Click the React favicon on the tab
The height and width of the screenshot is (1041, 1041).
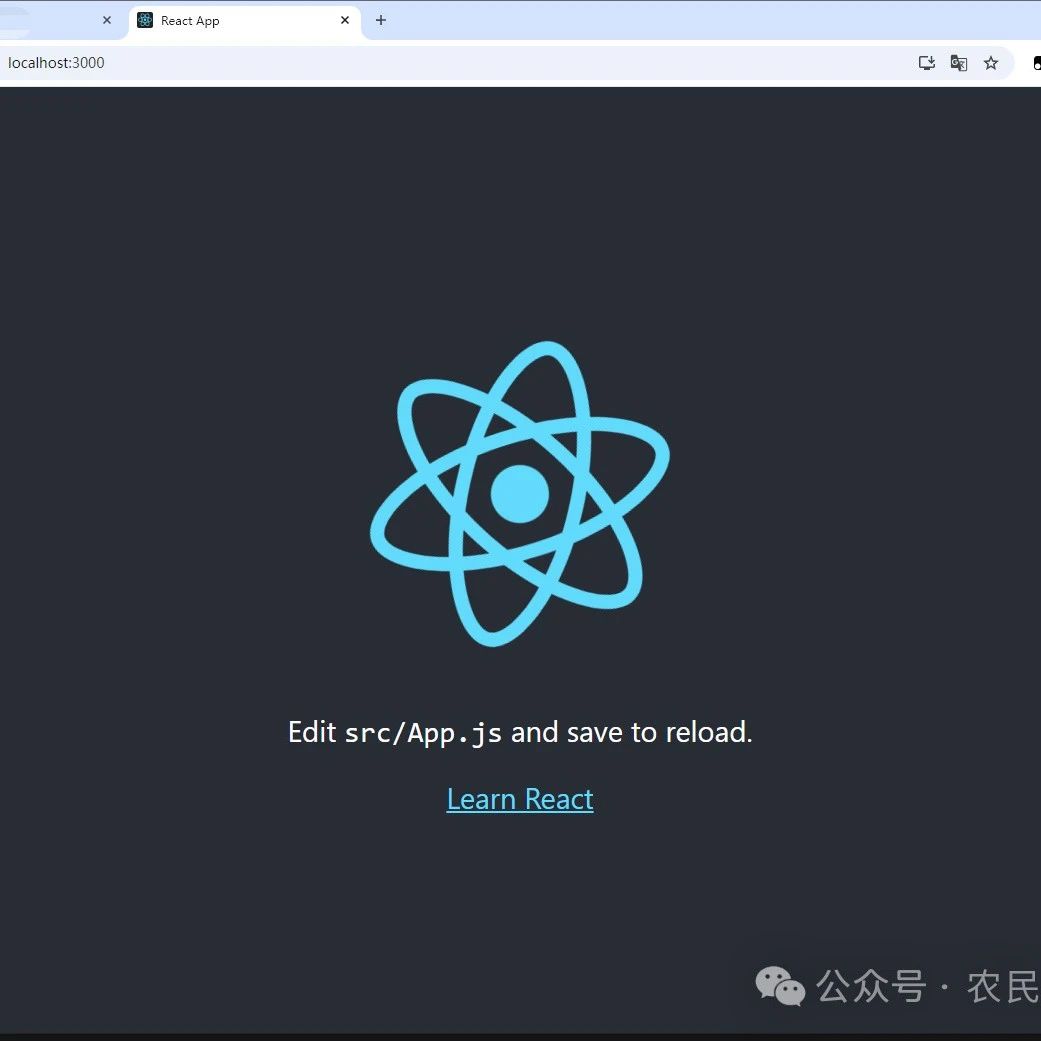[145, 21]
